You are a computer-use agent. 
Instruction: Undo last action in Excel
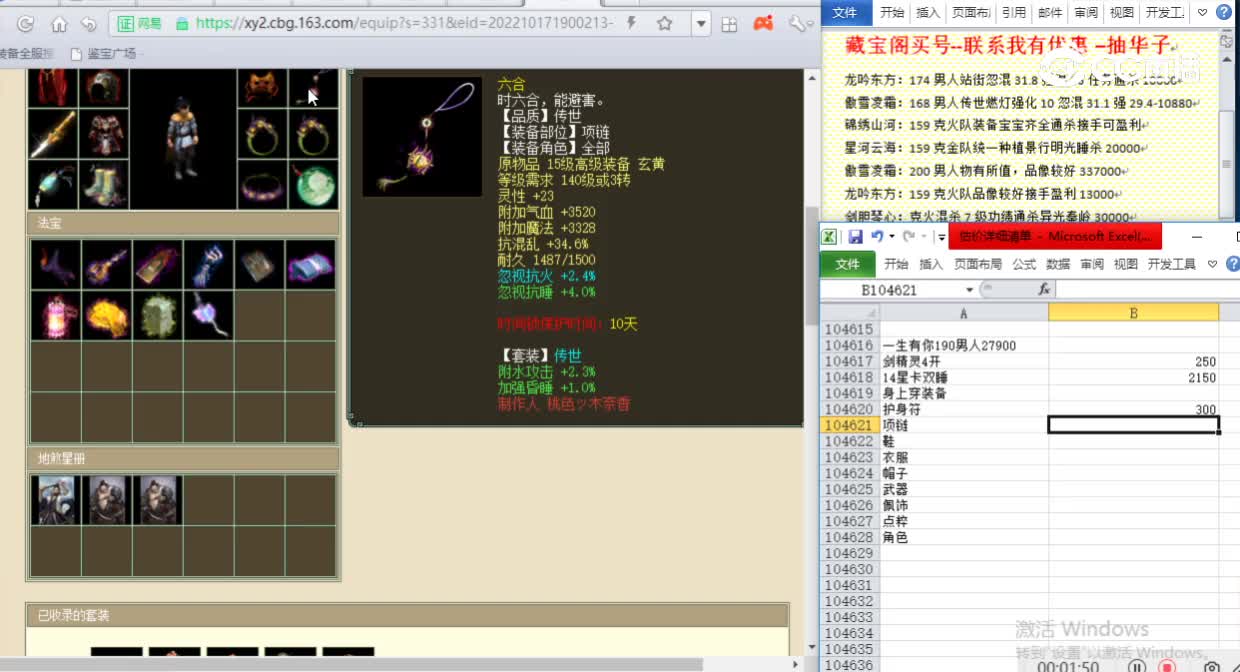[877, 237]
